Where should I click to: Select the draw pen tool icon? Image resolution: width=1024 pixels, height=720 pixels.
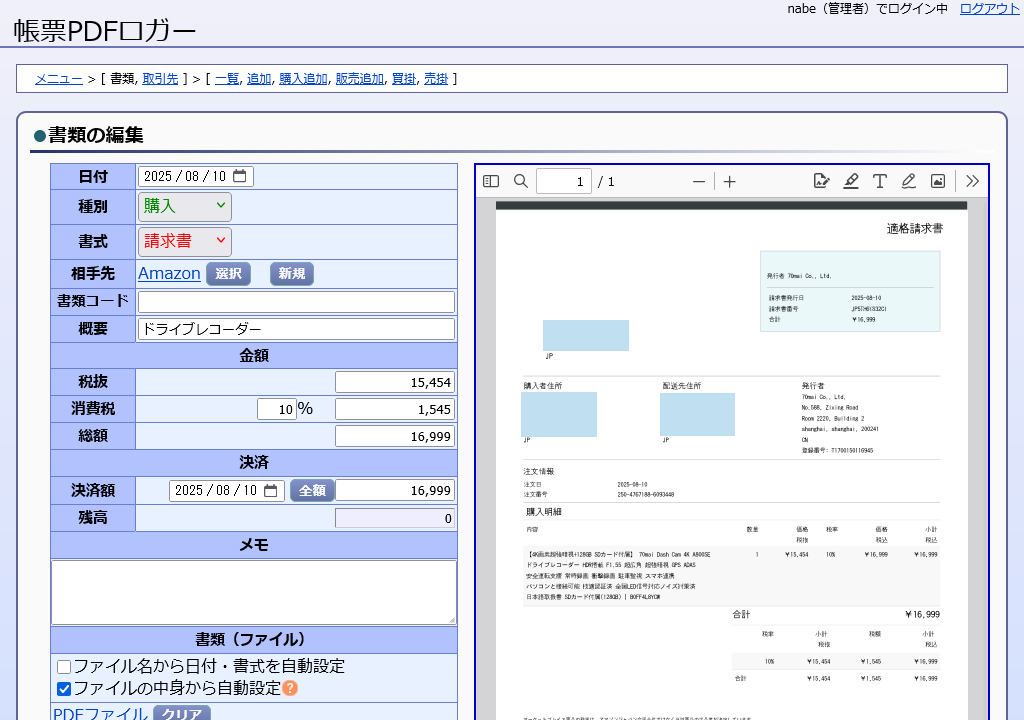(x=908, y=181)
